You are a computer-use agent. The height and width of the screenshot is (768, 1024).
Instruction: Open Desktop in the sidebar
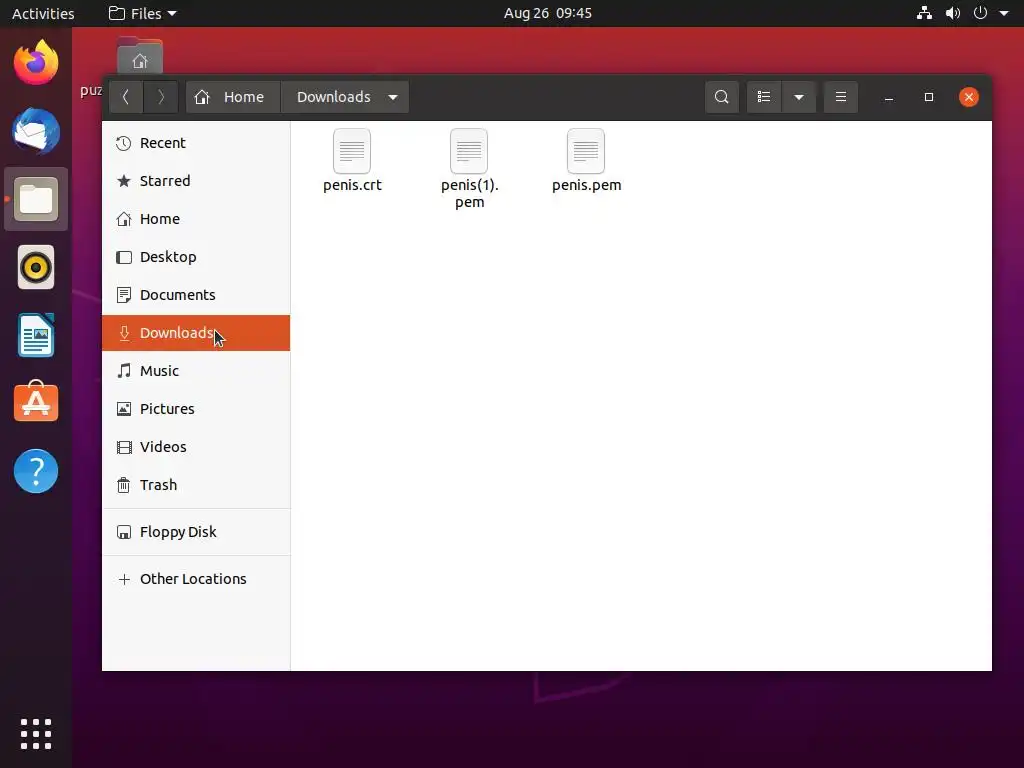point(196,257)
